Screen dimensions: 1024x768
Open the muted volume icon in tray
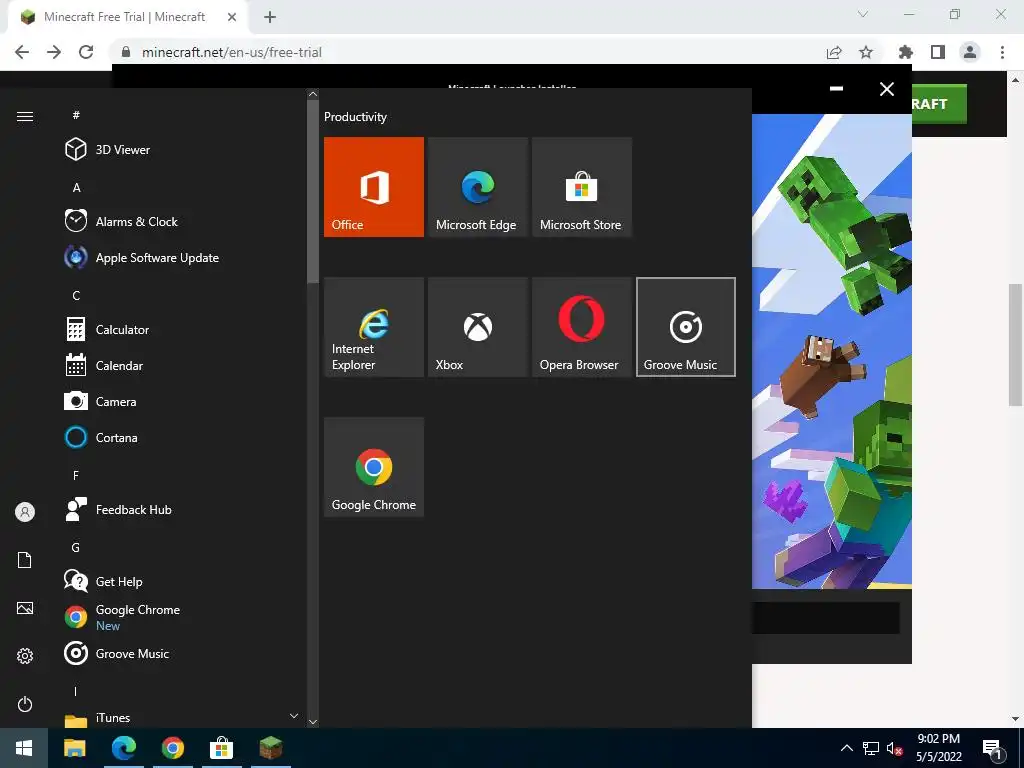(x=895, y=748)
